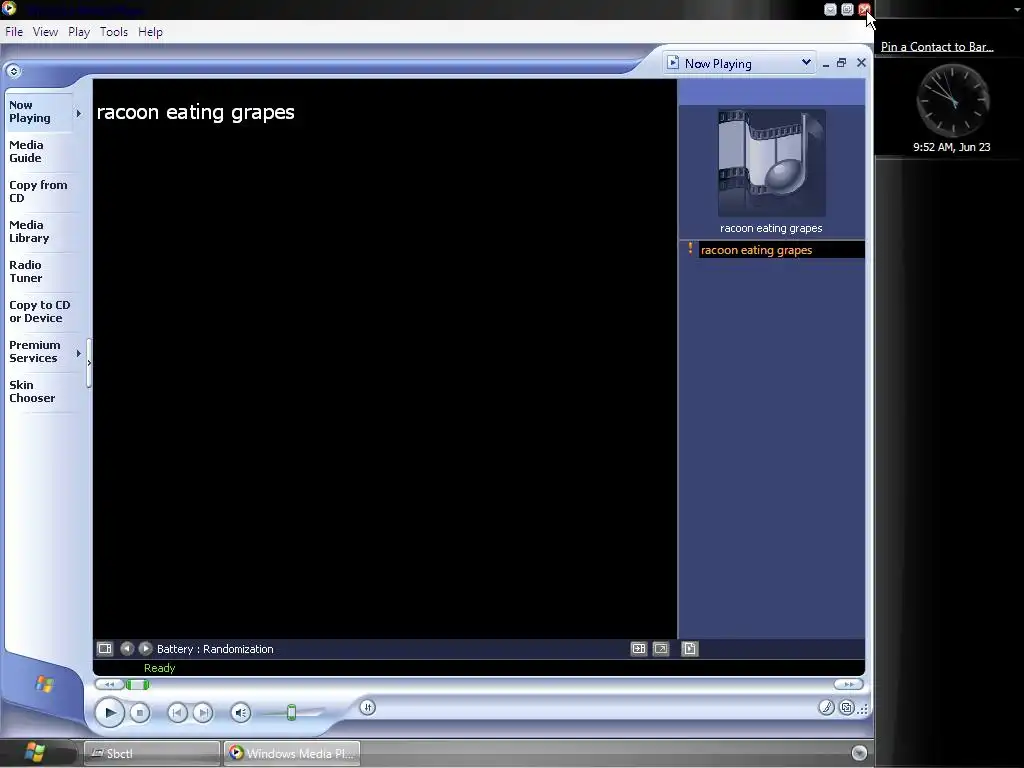Screen dimensions: 1024x768
Task: Click the Battery : Randomization visualization label
Action: tap(215, 648)
